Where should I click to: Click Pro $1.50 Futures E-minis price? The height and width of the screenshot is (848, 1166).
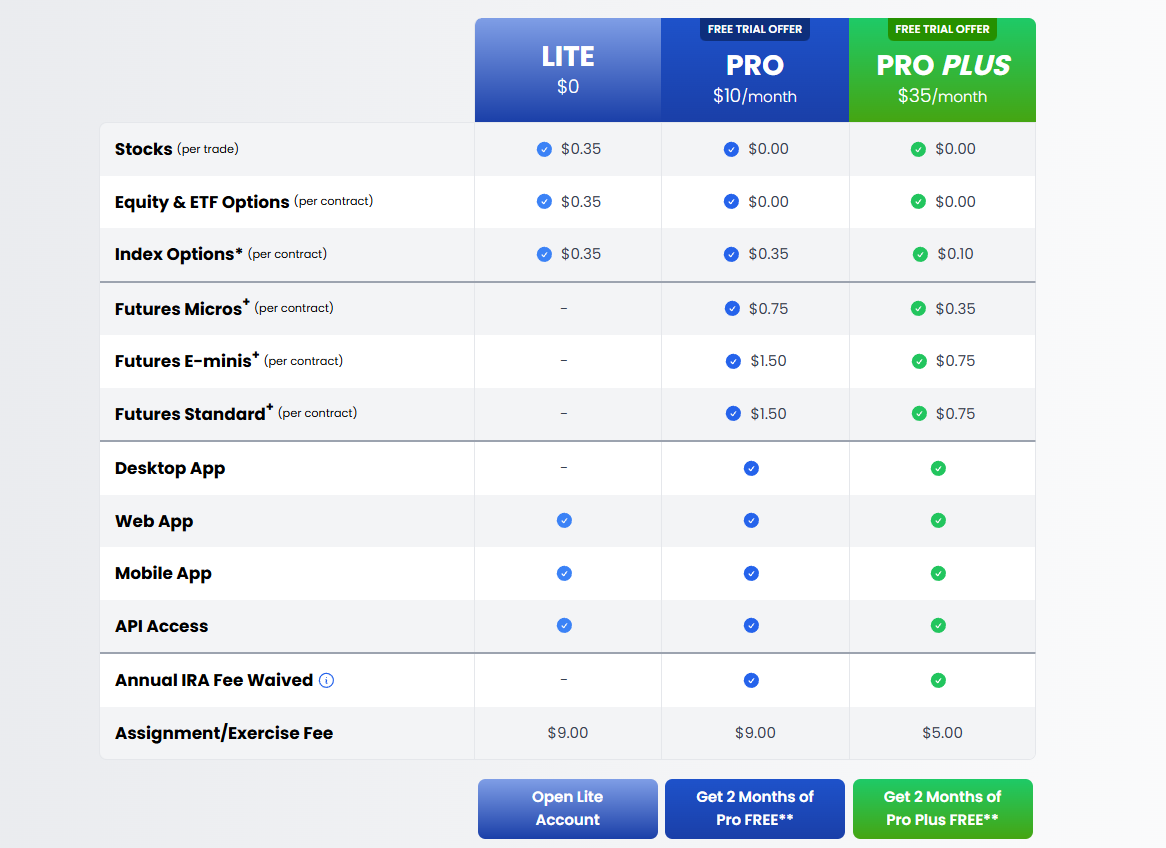tap(768, 362)
